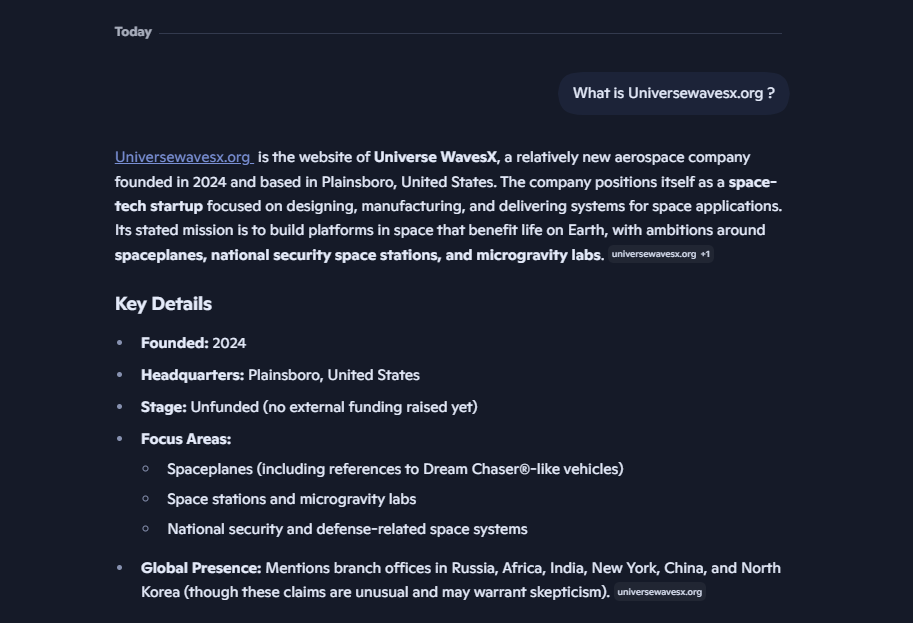Select the Spaceplanes sub-bullet entry
The height and width of the screenshot is (623, 913).
[395, 468]
